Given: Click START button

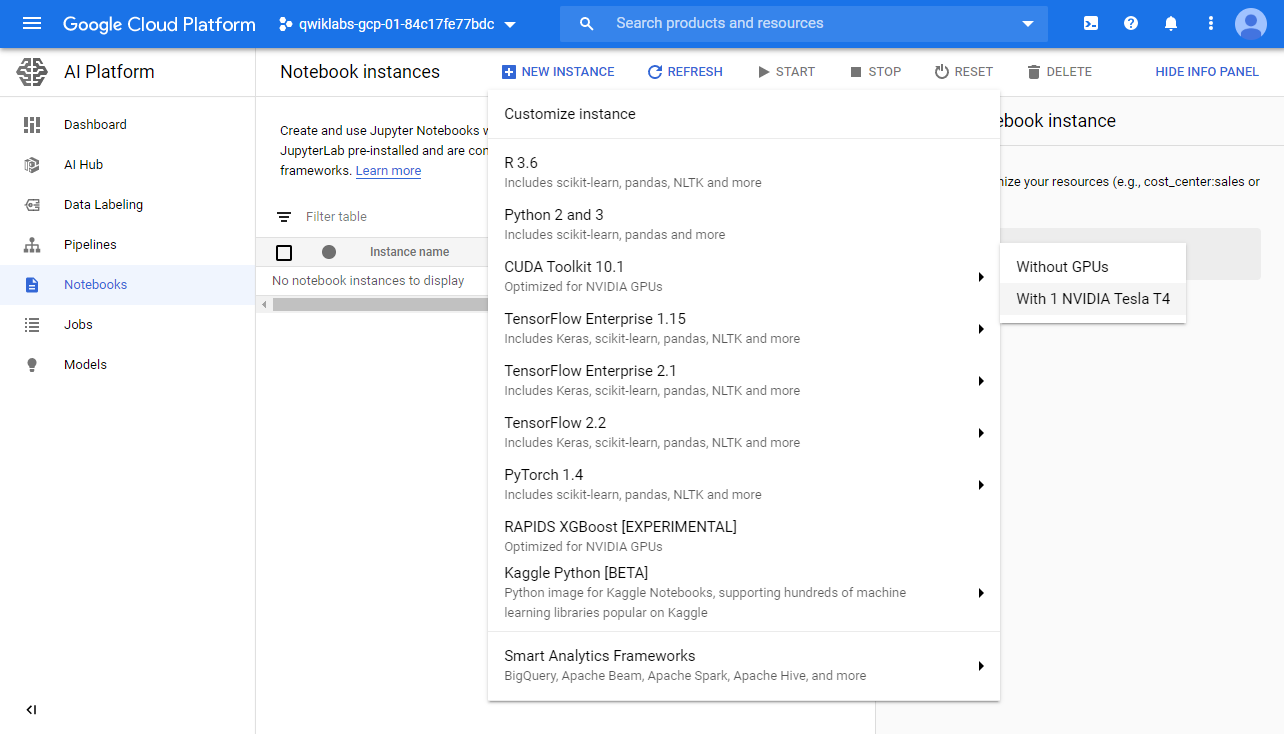Looking at the screenshot, I should coord(786,72).
